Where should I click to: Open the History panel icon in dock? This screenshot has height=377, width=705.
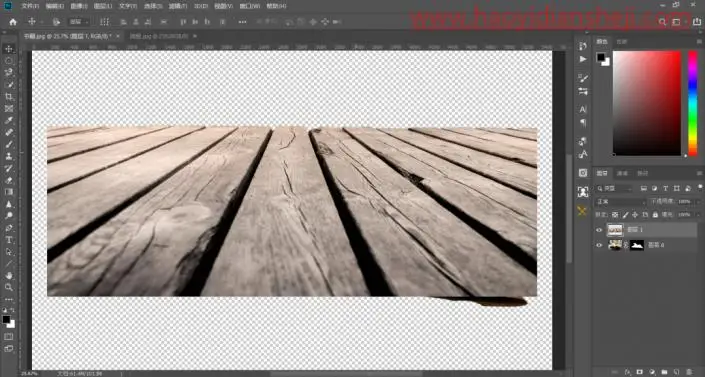[x=583, y=46]
